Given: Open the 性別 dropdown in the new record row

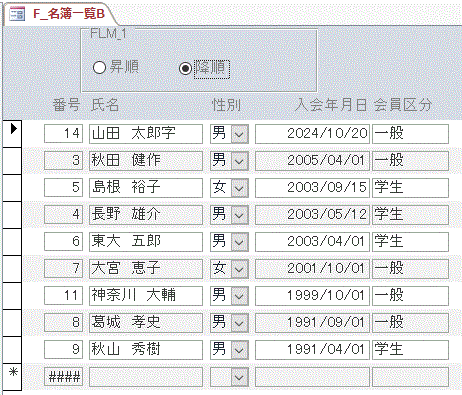Looking at the screenshot, I should (x=240, y=377).
